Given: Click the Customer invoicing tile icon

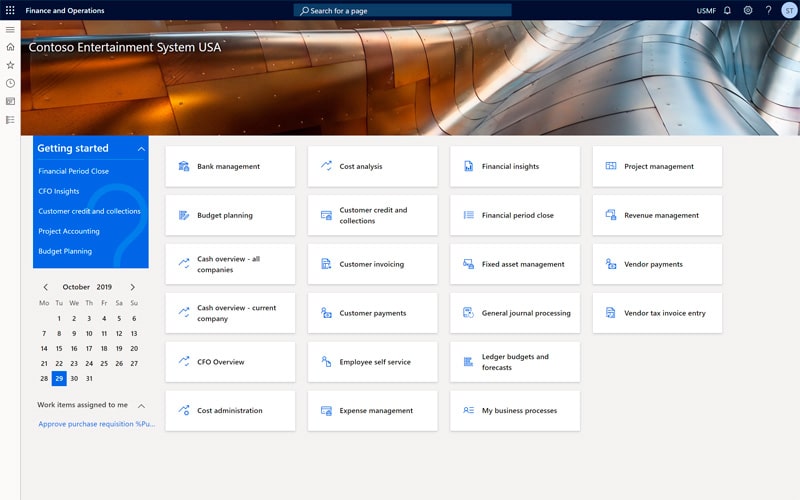Looking at the screenshot, I should click(326, 264).
